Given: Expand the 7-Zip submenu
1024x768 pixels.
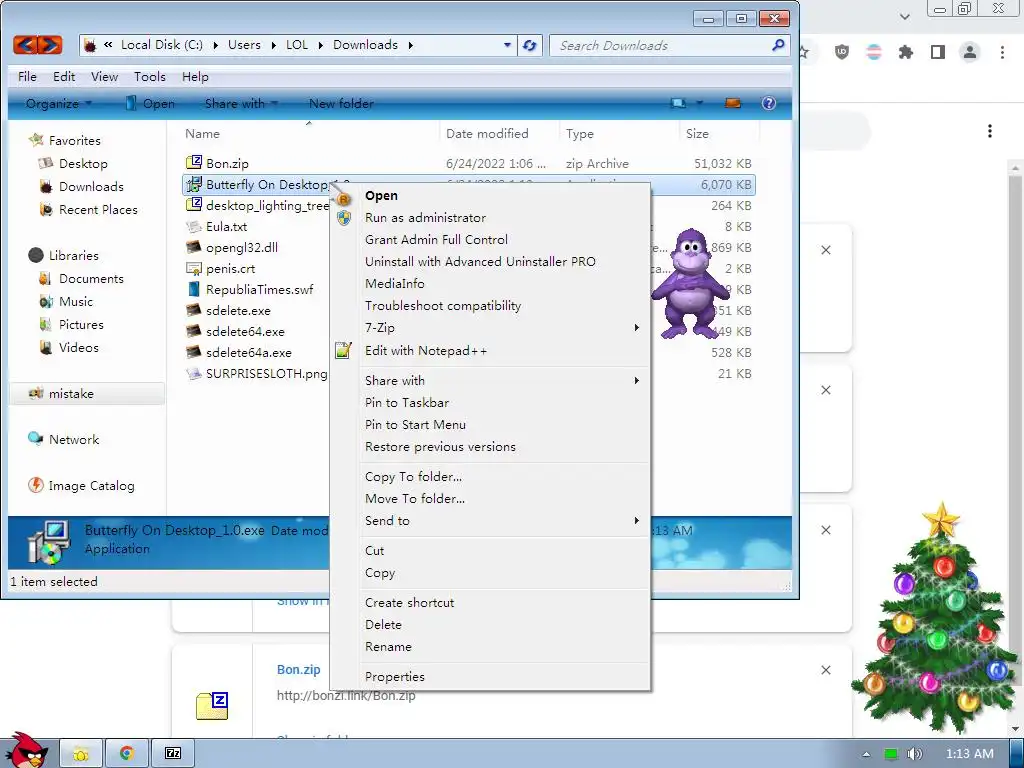Looking at the screenshot, I should click(637, 328).
